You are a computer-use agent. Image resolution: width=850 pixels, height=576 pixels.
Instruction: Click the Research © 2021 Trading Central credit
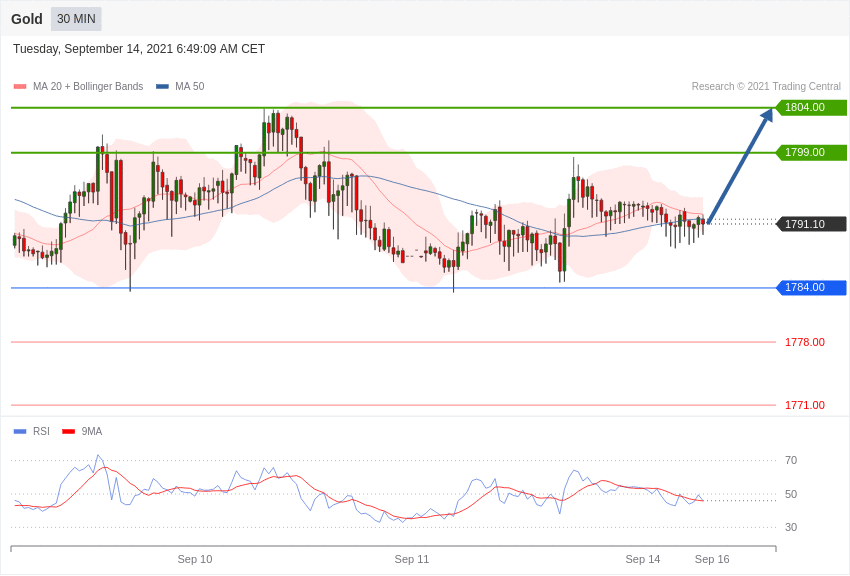(766, 86)
